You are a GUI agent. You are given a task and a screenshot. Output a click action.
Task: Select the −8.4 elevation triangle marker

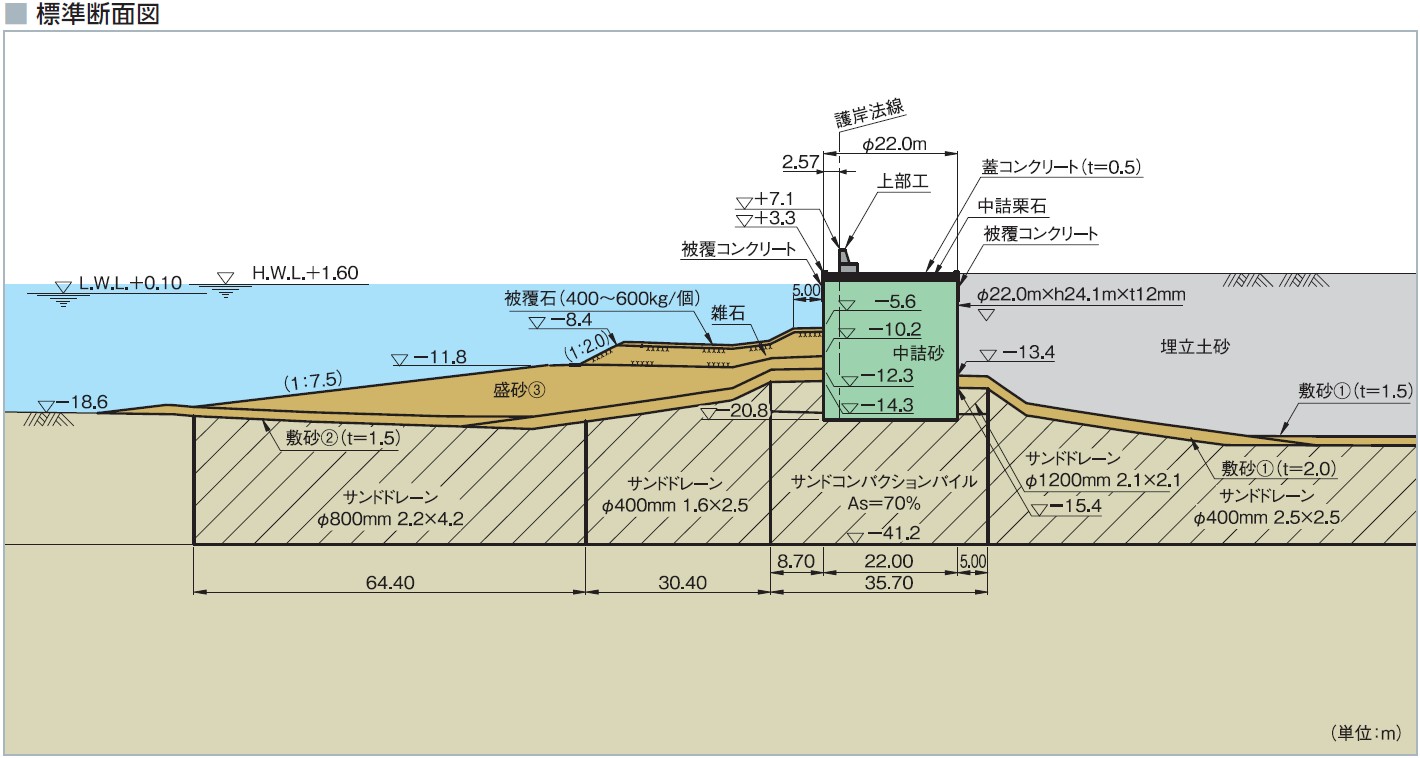(x=537, y=322)
